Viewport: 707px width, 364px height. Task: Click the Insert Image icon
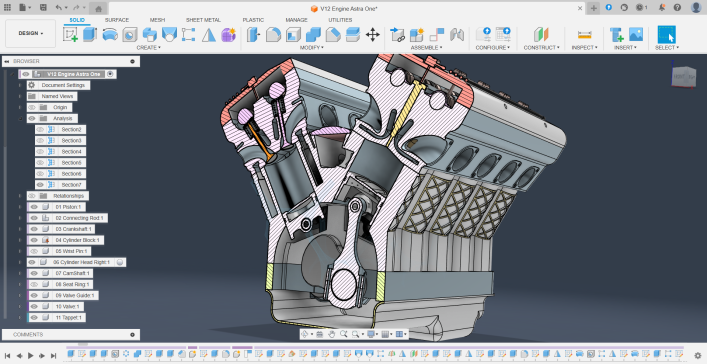click(x=636, y=34)
